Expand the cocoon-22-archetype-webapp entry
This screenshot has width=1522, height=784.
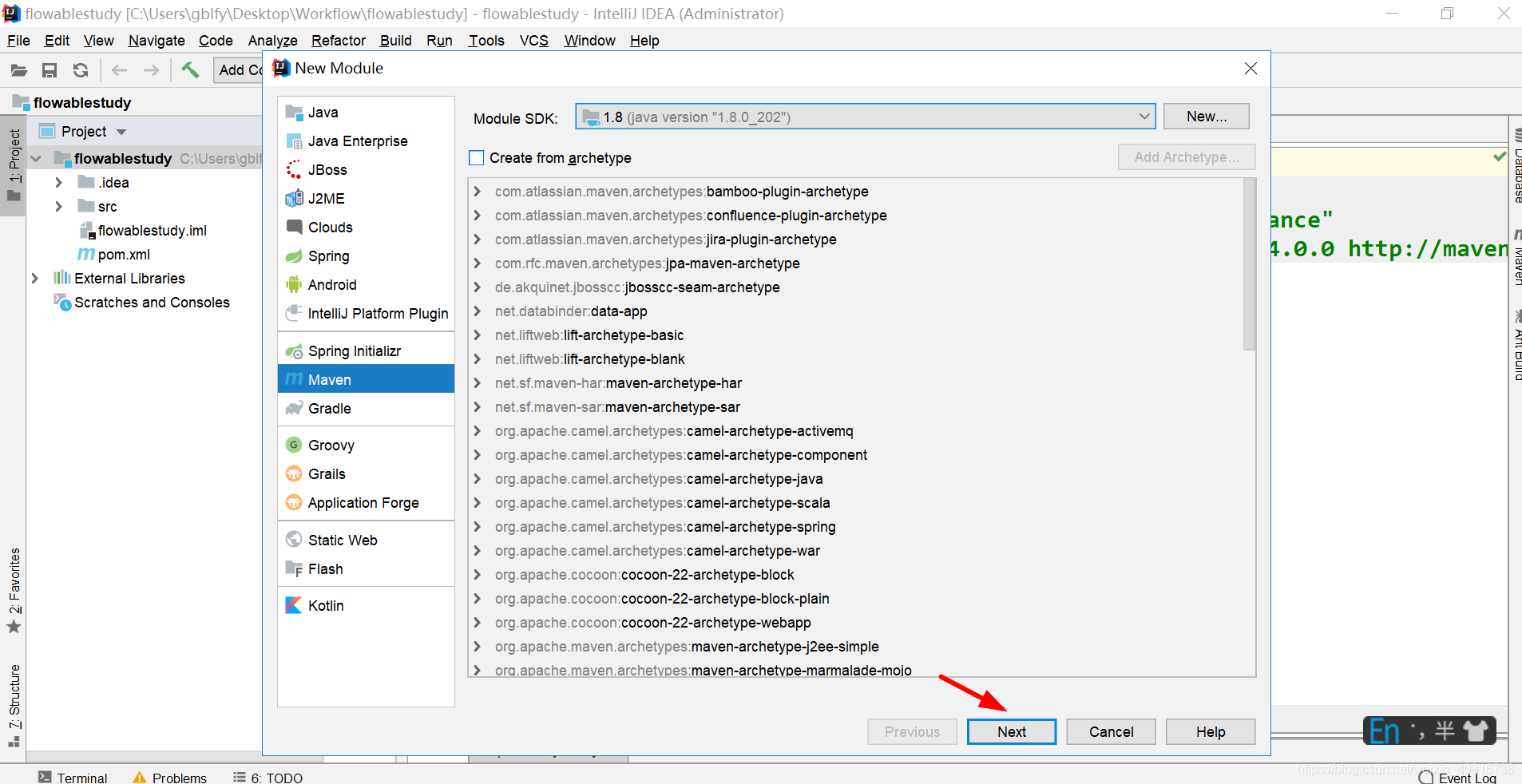478,623
